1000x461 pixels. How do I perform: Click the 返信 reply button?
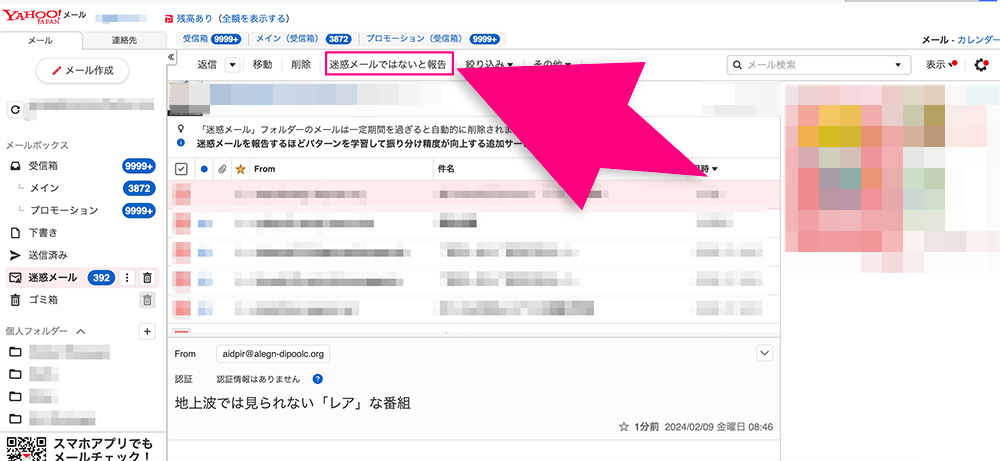coord(207,64)
